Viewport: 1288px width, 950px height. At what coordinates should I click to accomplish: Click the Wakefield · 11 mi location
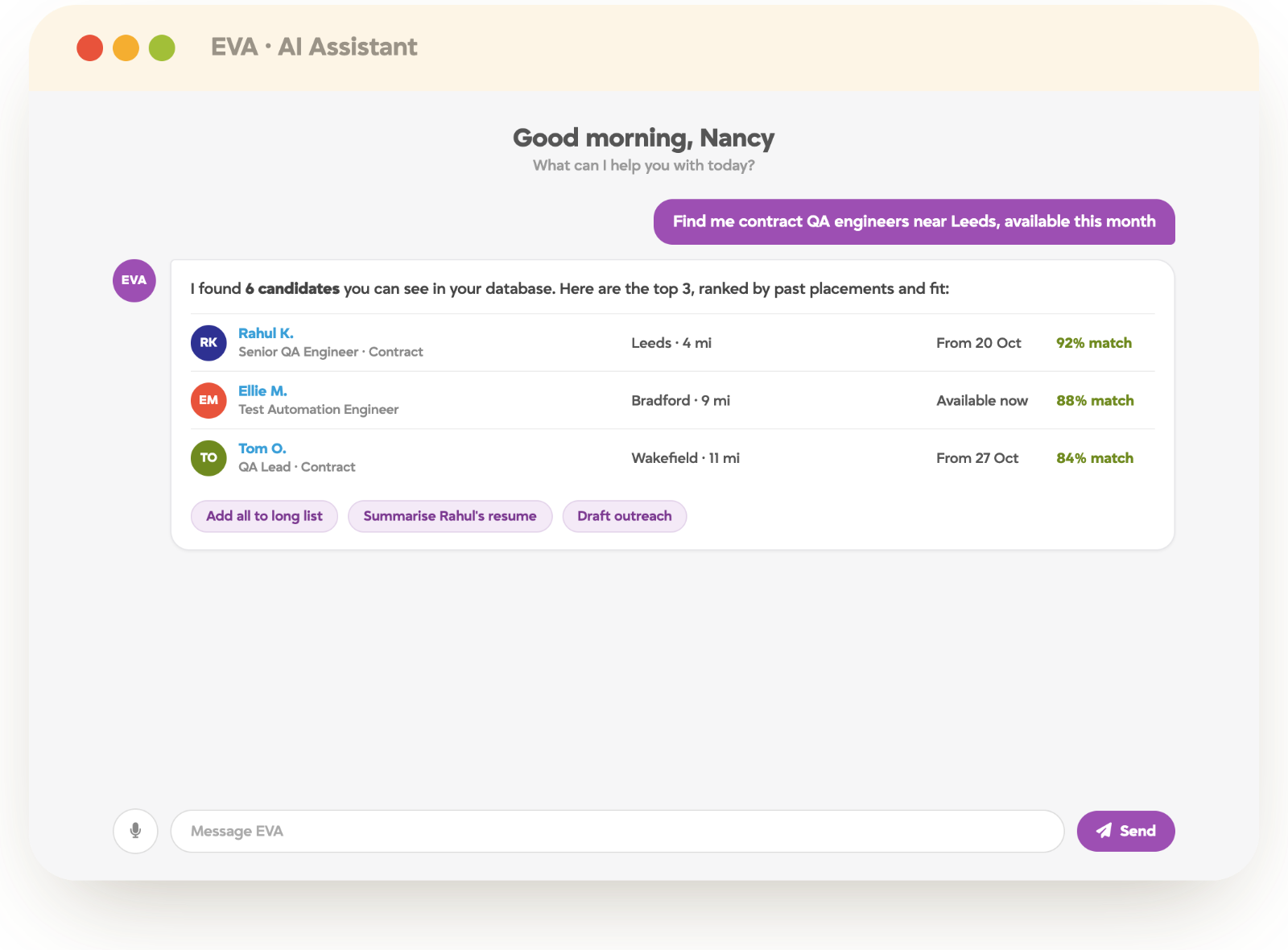click(x=686, y=458)
